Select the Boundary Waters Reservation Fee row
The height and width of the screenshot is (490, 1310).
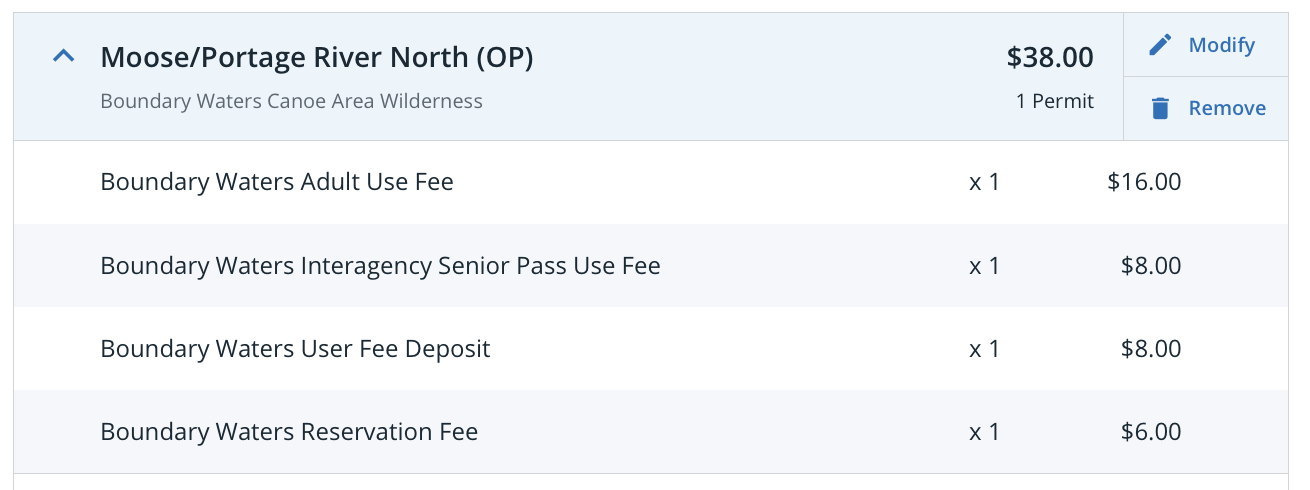point(650,432)
